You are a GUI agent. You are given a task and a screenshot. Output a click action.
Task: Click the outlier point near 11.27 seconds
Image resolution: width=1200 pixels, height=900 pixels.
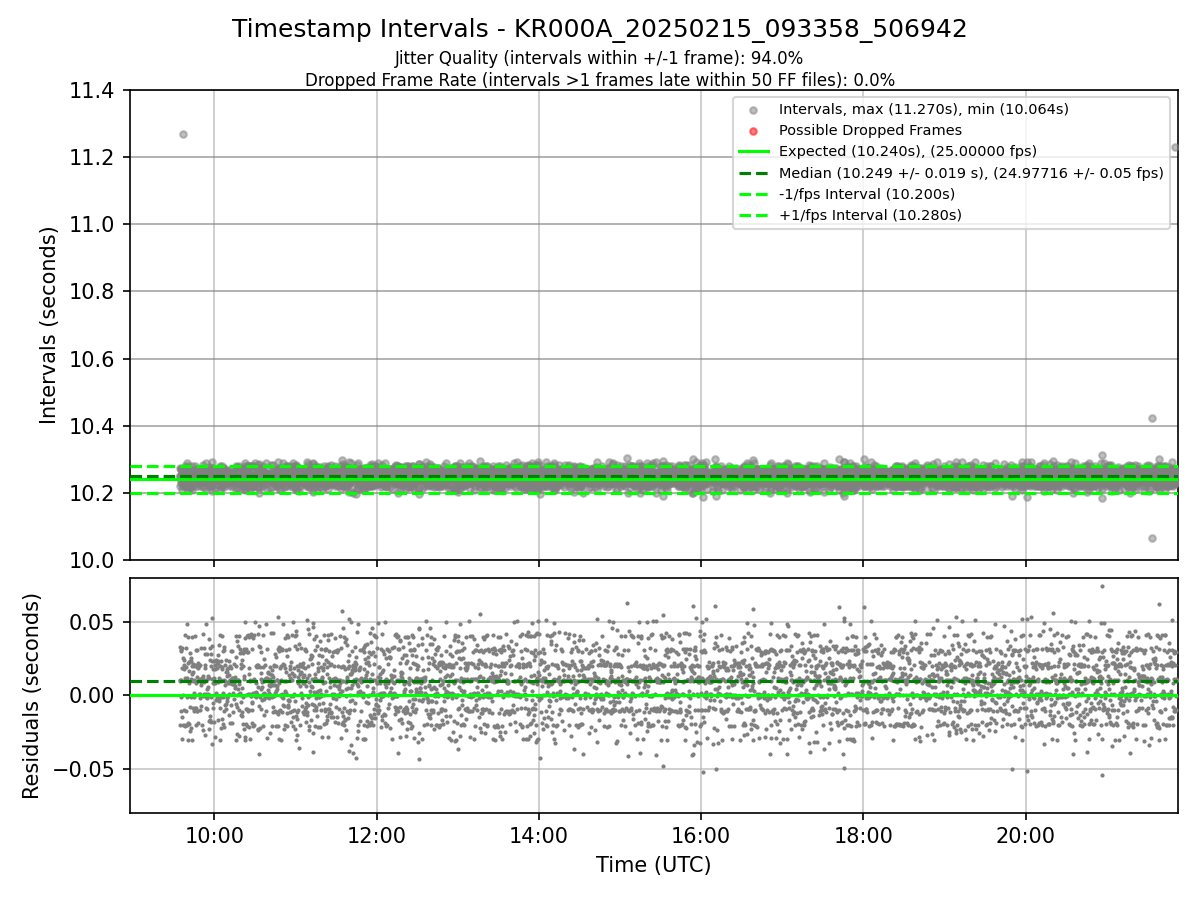[183, 134]
